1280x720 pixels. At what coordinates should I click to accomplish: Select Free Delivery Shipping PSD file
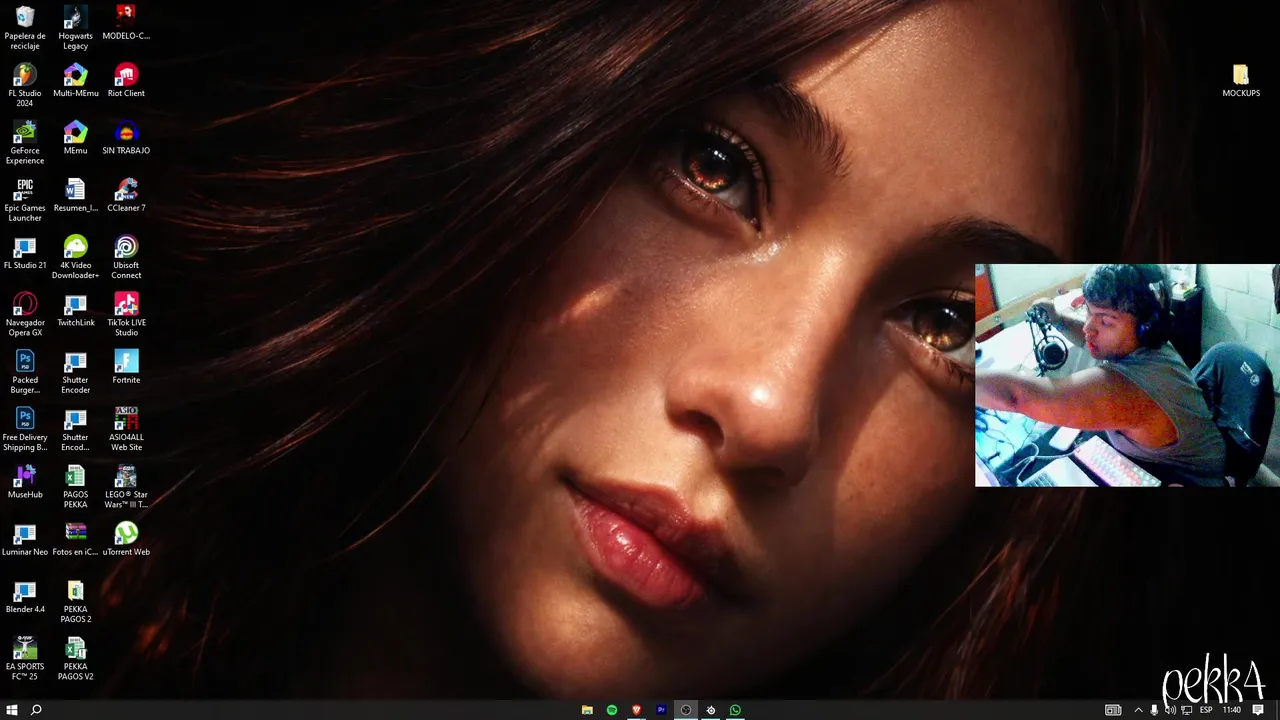(25, 429)
